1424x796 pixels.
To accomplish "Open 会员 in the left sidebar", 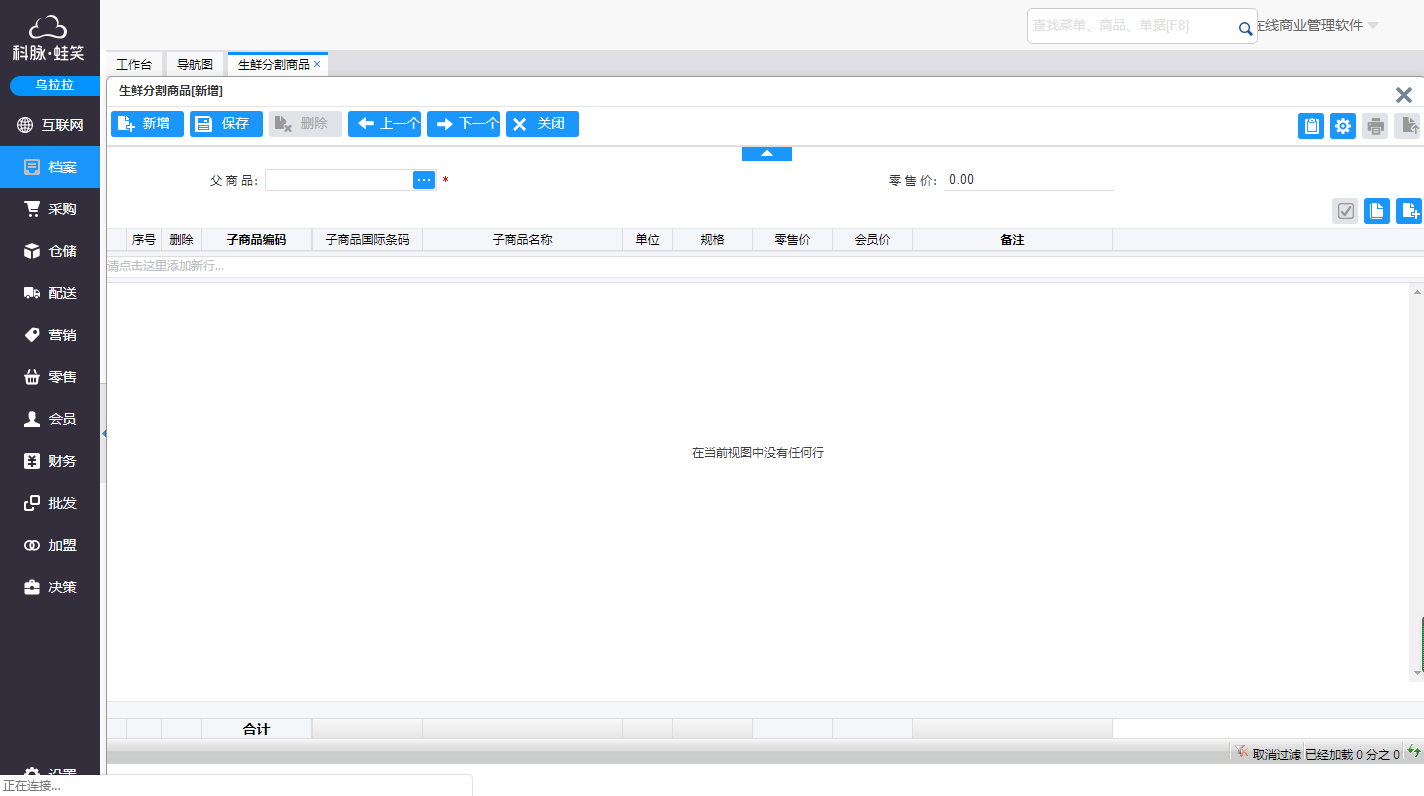I will point(50,419).
